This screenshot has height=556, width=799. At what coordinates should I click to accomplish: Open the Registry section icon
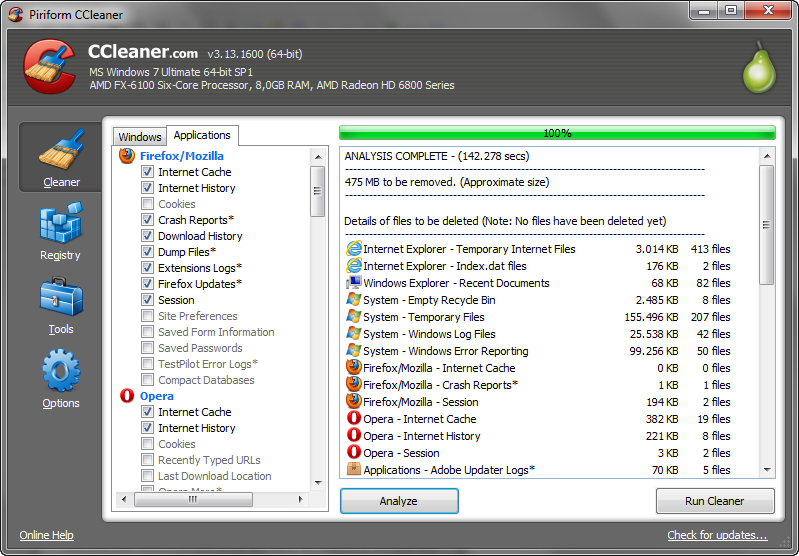[61, 223]
